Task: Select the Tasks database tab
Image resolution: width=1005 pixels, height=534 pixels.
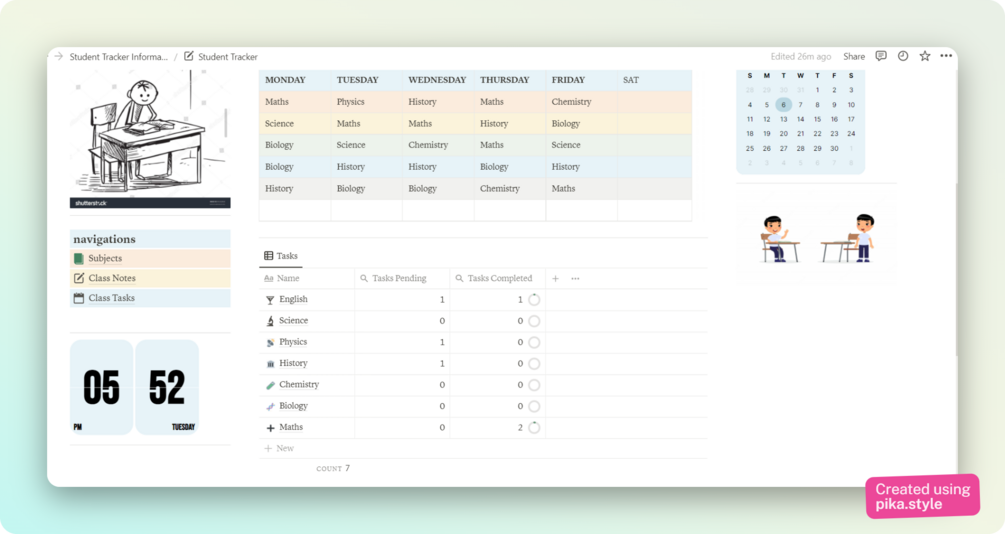Action: [x=281, y=256]
